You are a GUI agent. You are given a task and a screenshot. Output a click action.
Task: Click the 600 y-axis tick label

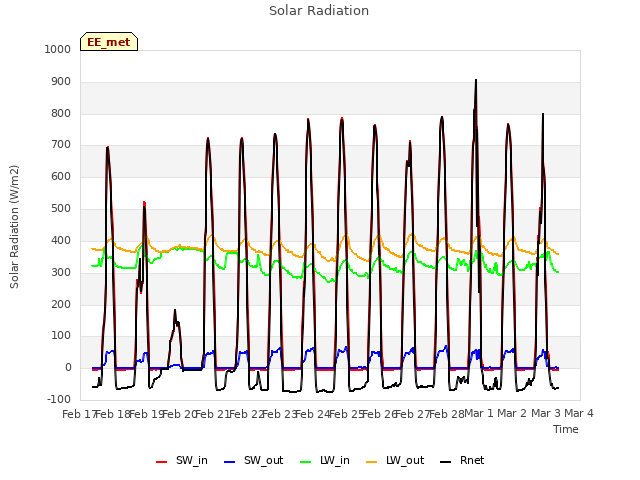[x=61, y=176]
